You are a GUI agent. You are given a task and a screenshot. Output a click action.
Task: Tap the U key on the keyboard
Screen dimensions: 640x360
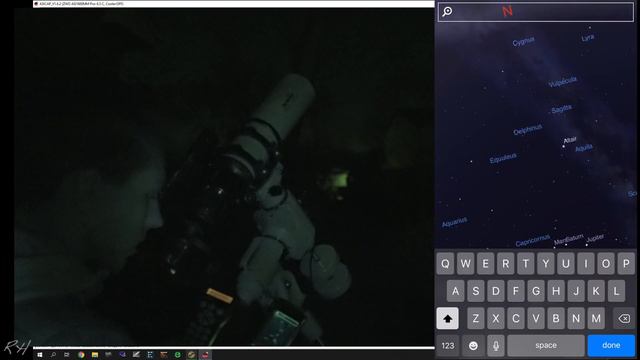[x=566, y=264]
